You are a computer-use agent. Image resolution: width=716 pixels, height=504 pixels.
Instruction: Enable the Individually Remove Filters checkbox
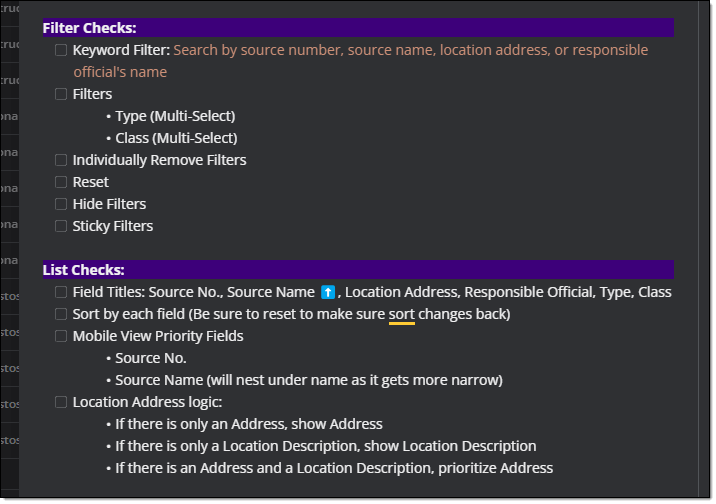coord(61,160)
